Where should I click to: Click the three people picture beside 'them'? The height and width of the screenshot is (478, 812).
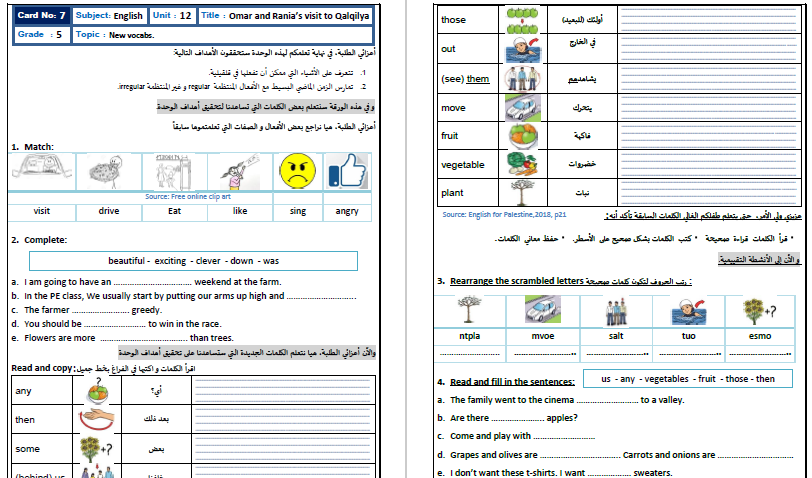[x=522, y=79]
